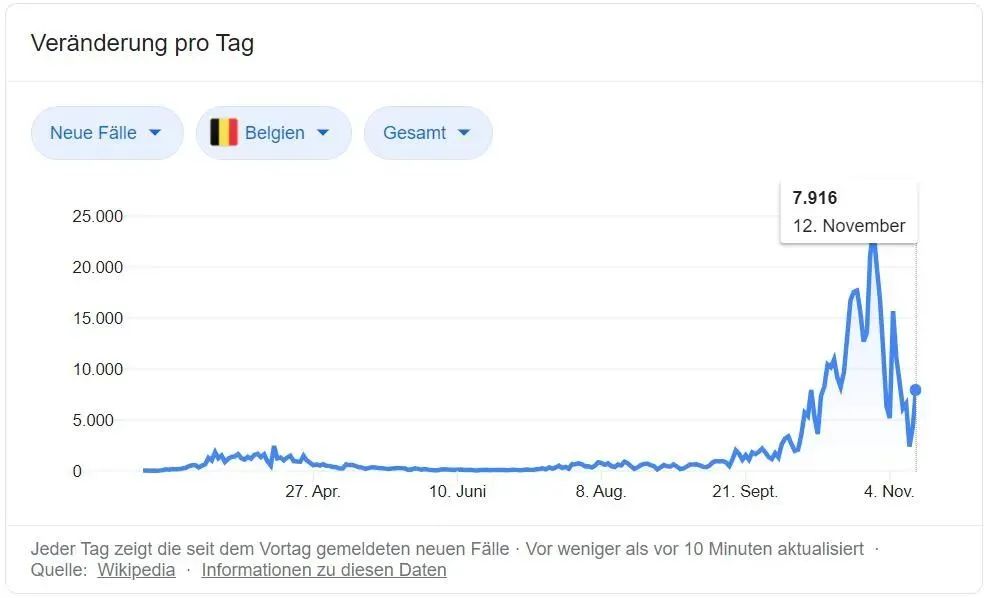
Task: Click the arrow beside Belgien
Action: pos(323,133)
